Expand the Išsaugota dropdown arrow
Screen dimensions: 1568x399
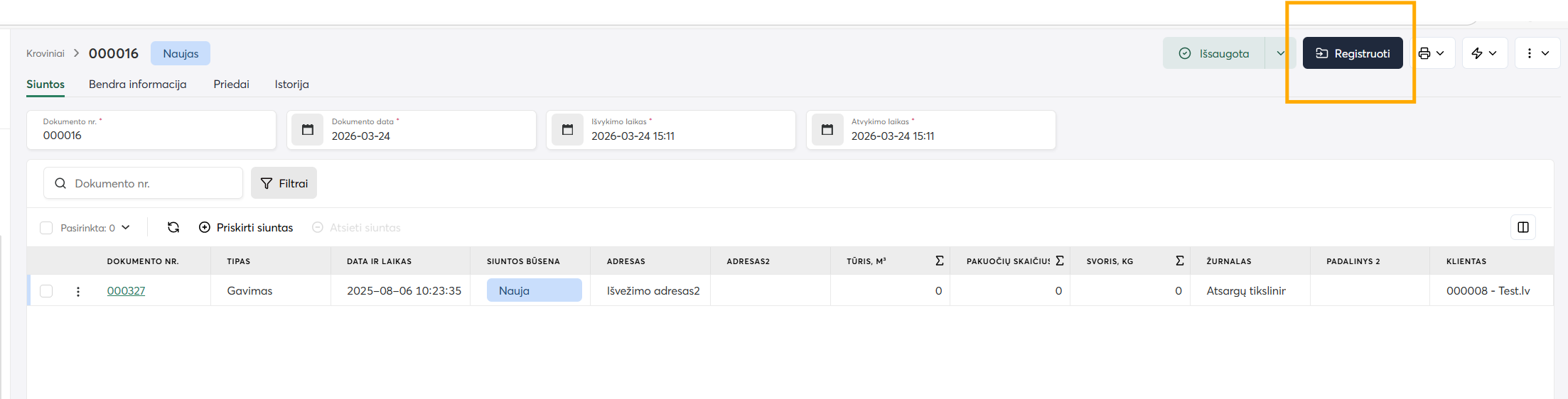click(x=1280, y=53)
